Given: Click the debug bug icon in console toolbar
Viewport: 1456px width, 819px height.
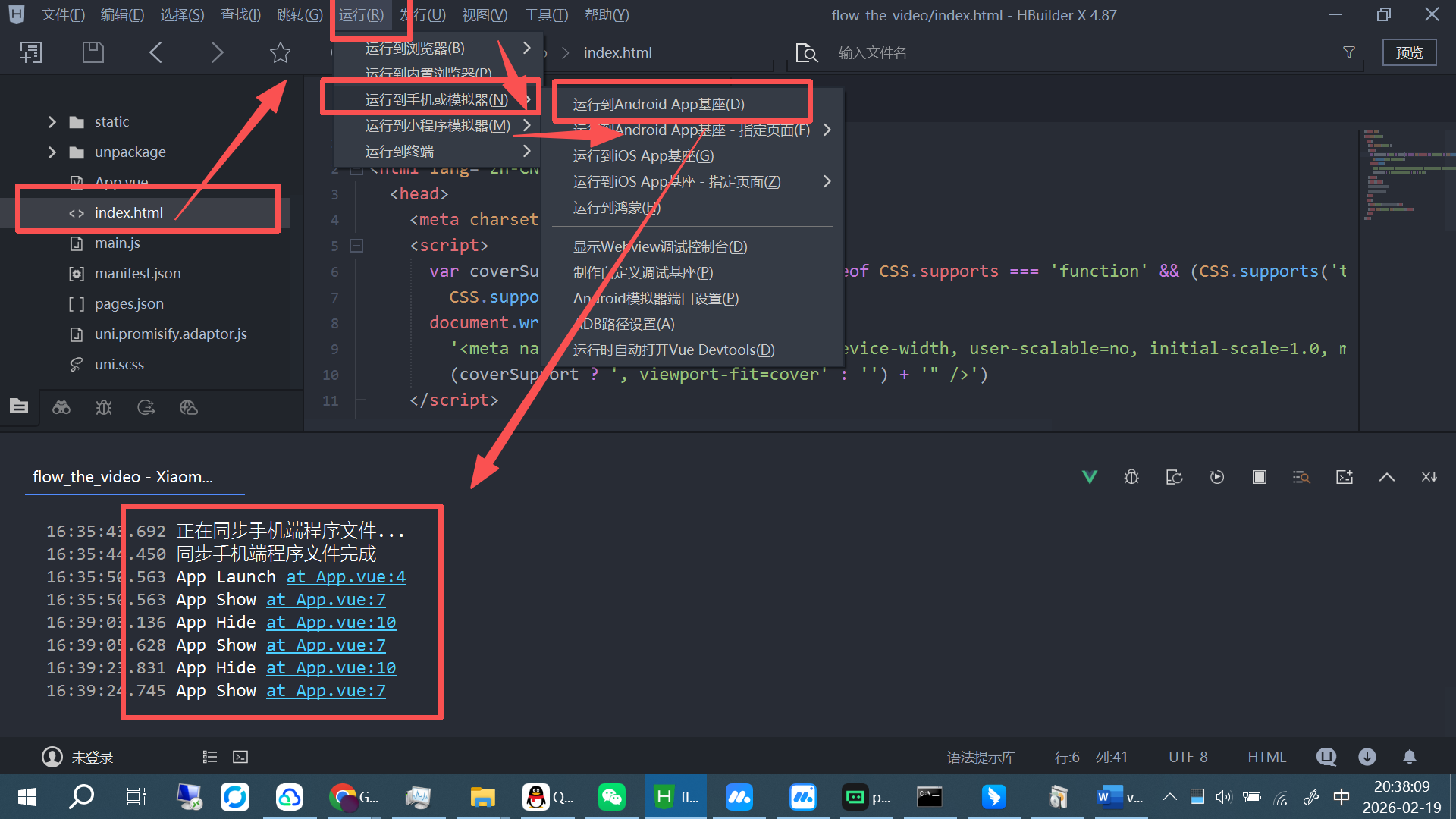Looking at the screenshot, I should point(1131,477).
